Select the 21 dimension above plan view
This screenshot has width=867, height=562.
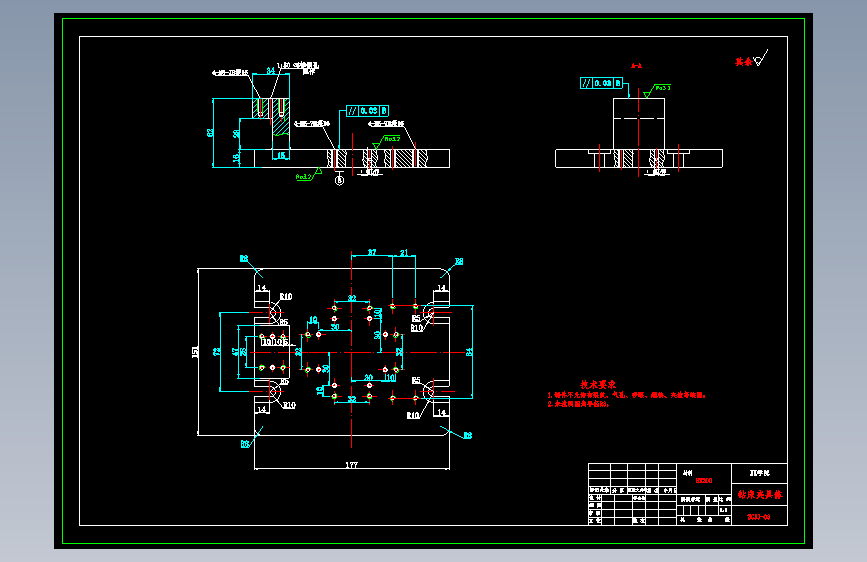coord(404,252)
